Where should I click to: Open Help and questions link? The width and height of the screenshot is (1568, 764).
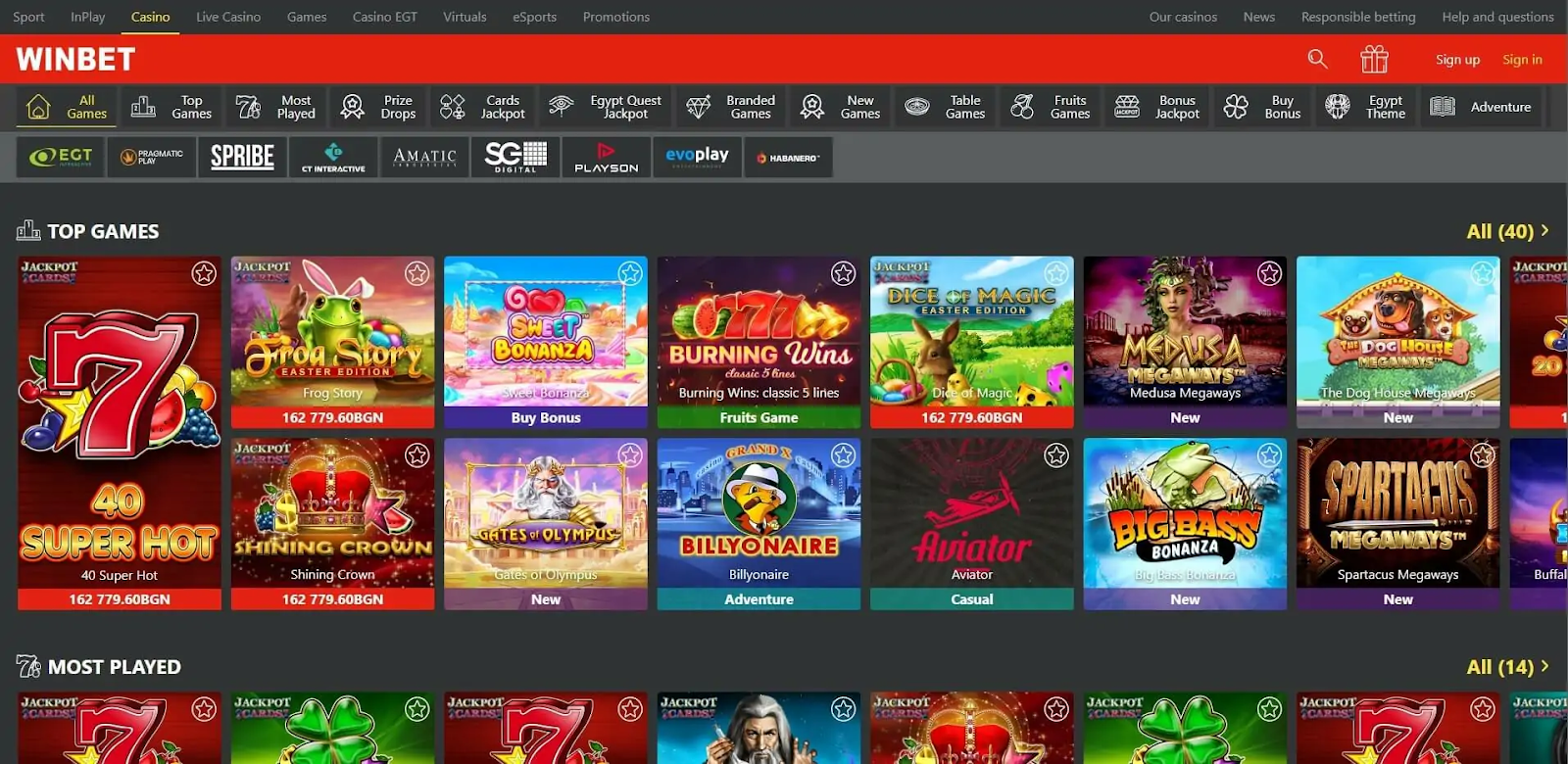(1497, 17)
